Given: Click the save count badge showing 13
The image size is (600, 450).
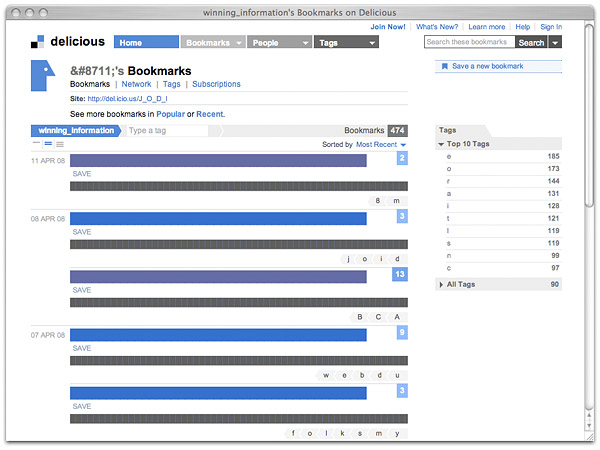Looking at the screenshot, I should point(399,274).
